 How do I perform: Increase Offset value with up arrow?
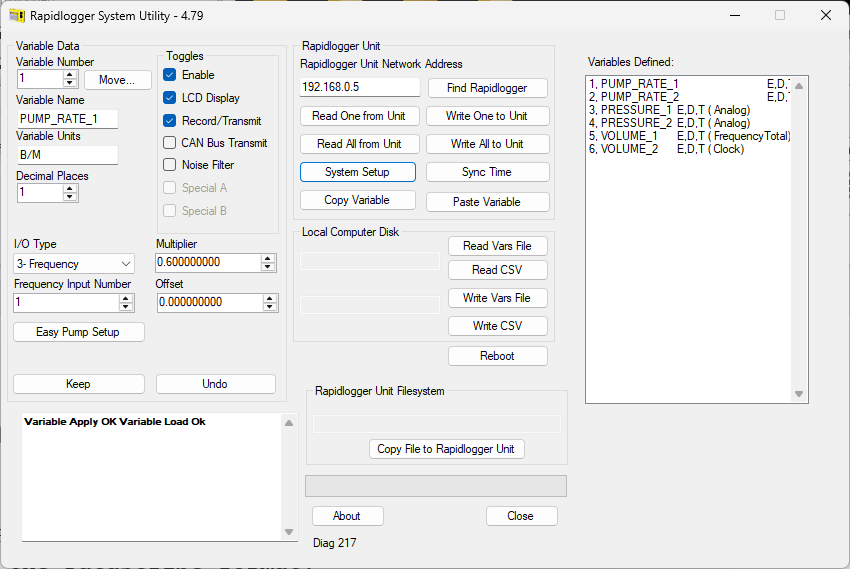pos(270,299)
